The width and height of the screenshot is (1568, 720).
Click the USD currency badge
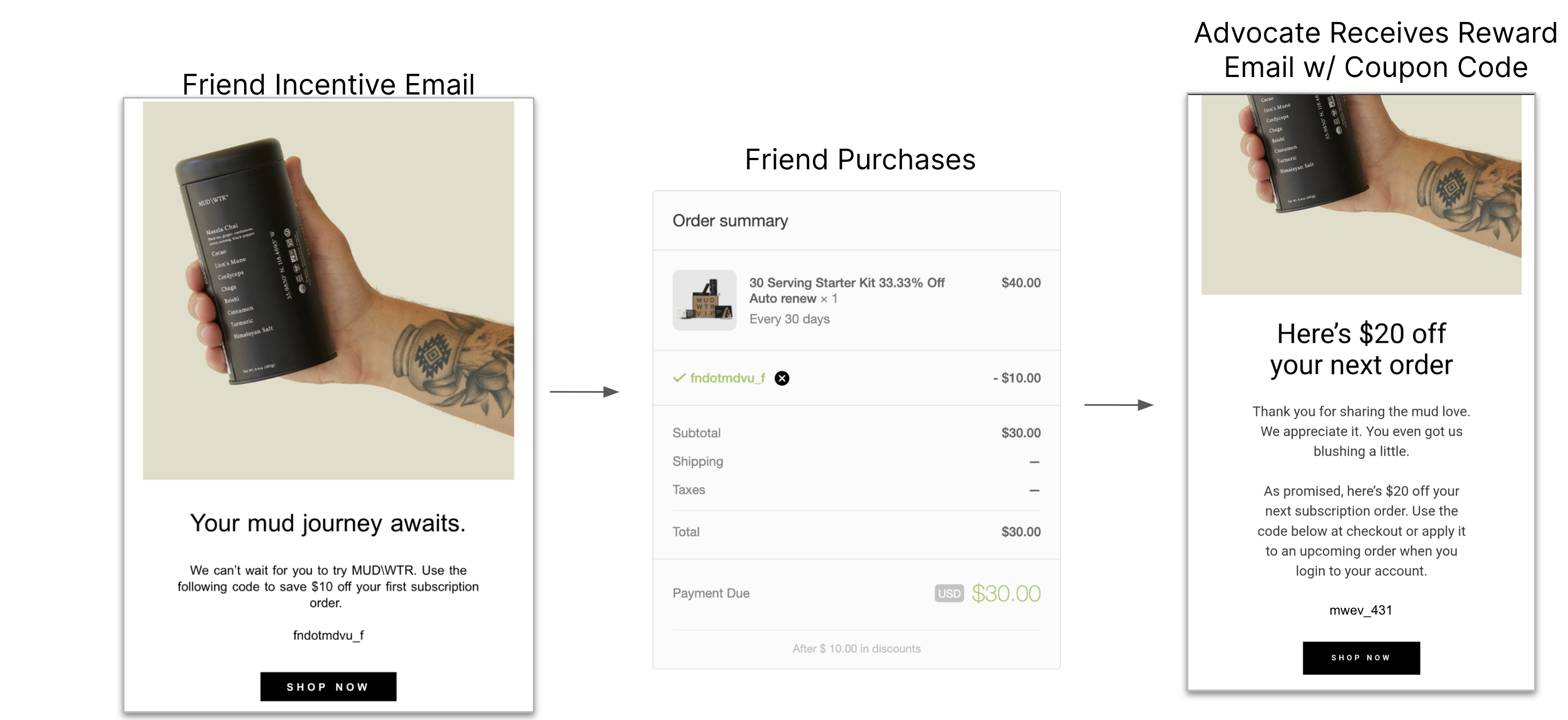pyautogui.click(x=949, y=593)
